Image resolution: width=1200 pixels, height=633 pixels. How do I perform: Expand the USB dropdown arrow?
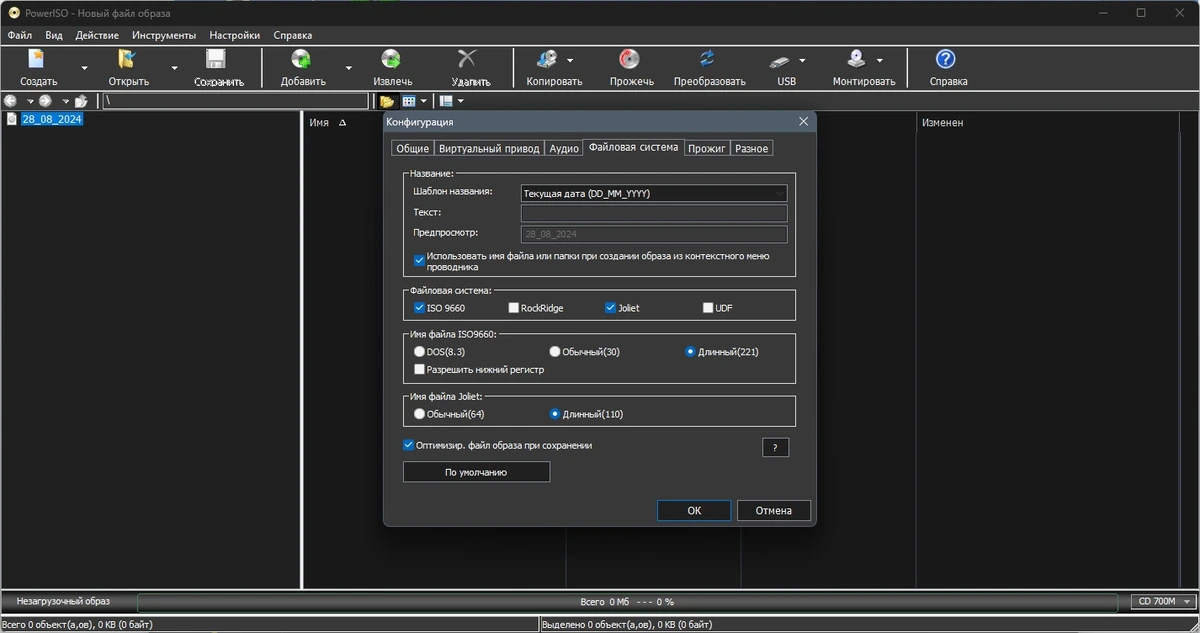pos(802,60)
